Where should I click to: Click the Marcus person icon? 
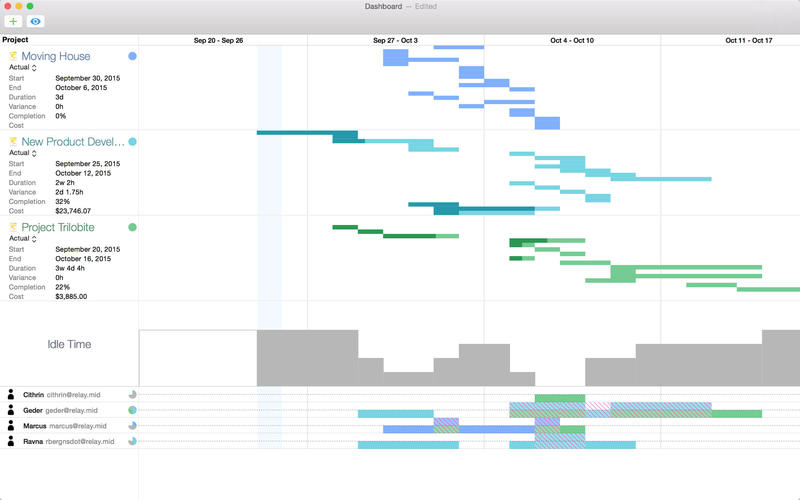pos(11,426)
